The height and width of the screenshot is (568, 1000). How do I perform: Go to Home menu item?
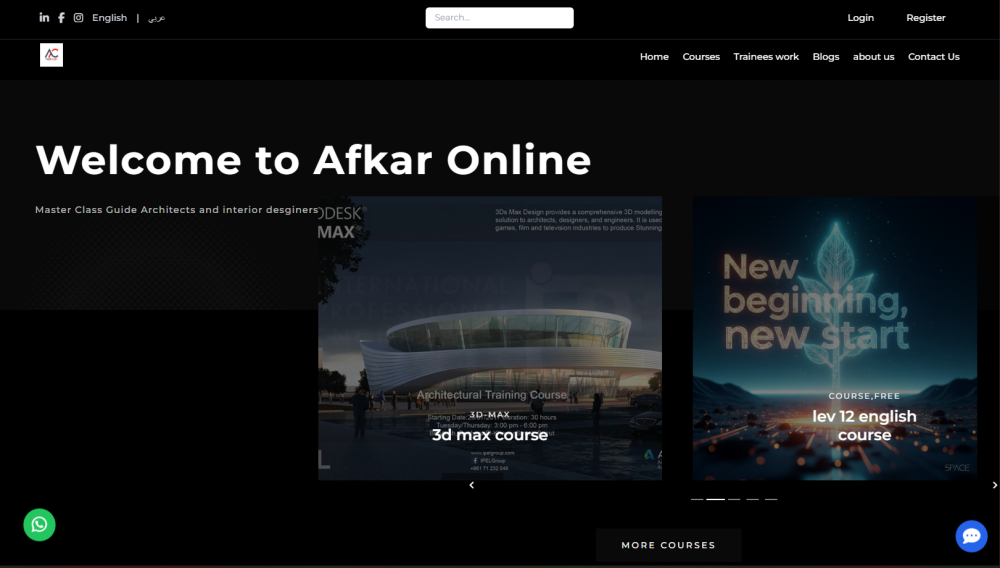[x=654, y=57]
